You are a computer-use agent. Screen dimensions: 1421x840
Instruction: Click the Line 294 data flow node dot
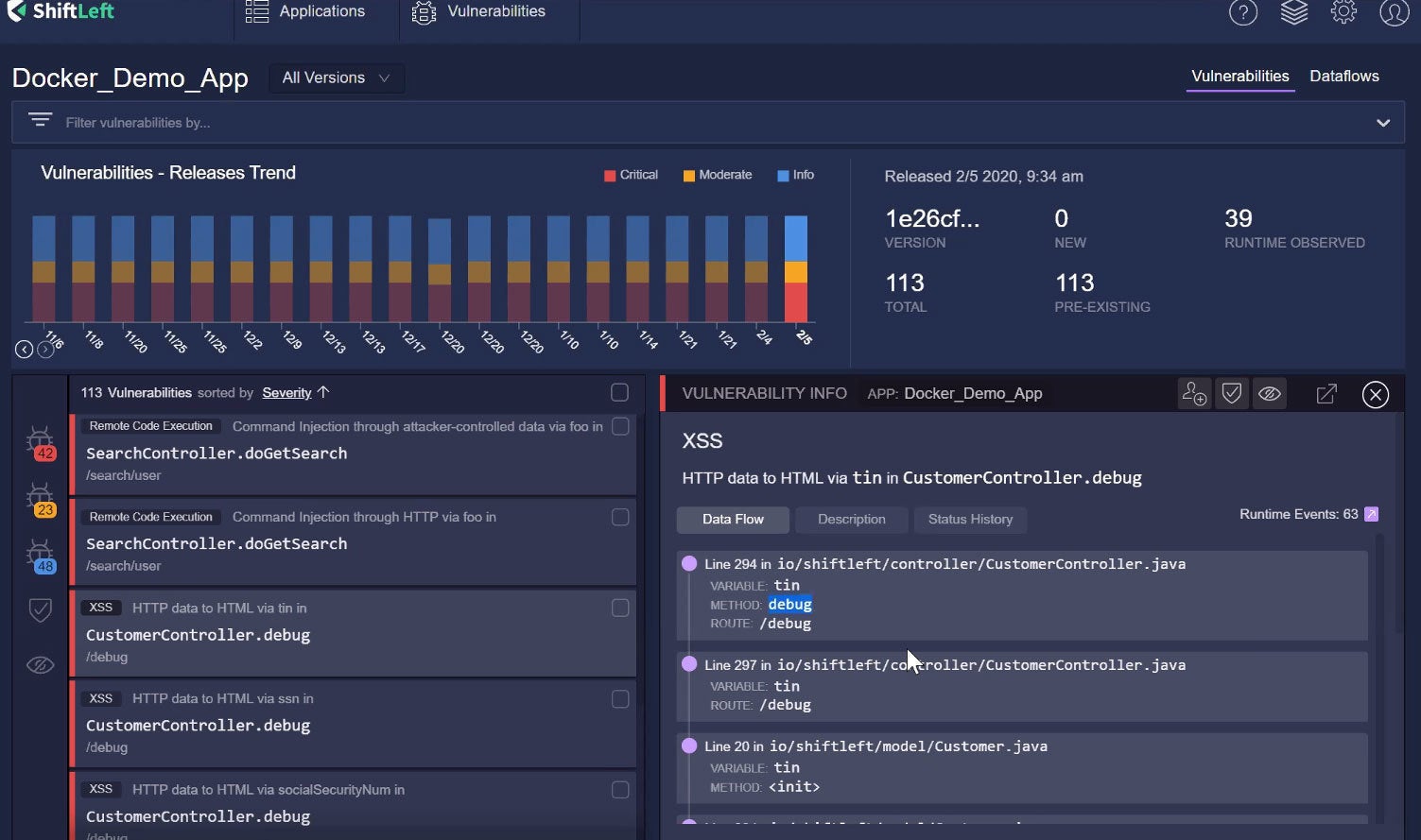(x=689, y=563)
